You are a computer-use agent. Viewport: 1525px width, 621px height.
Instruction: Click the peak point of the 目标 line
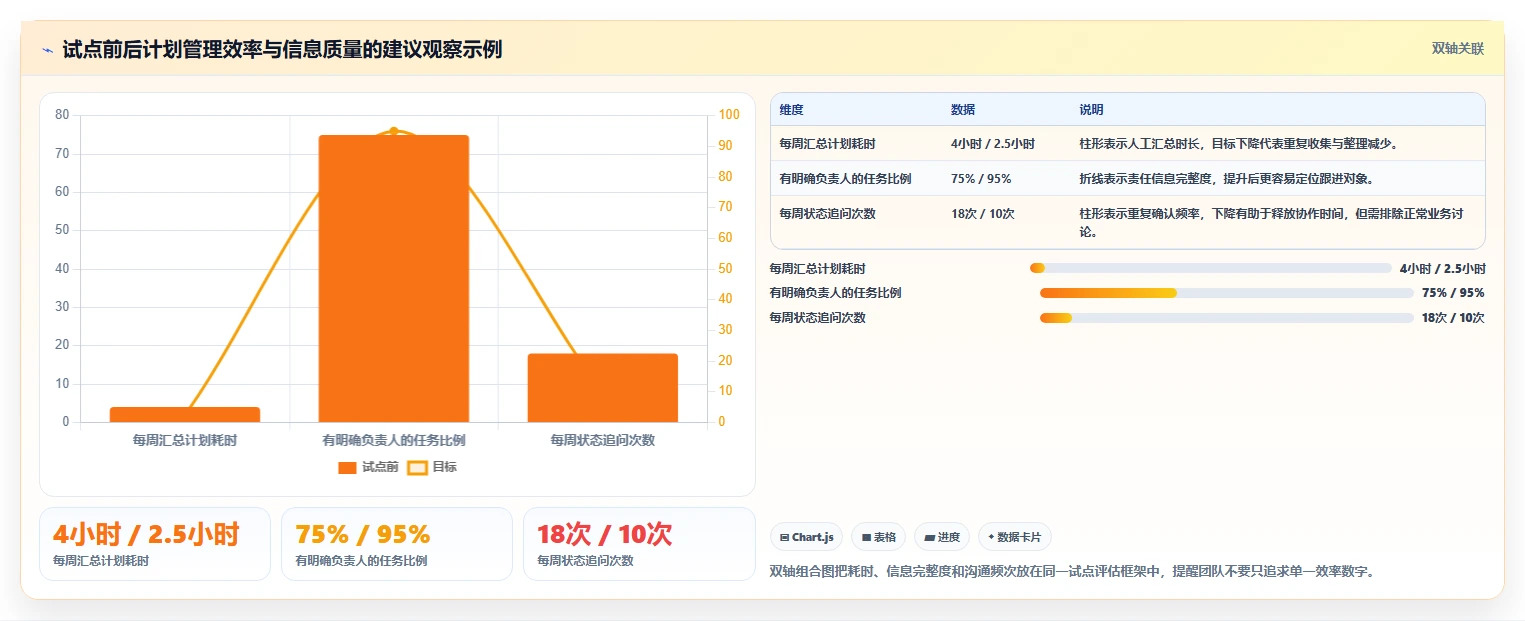tap(394, 131)
